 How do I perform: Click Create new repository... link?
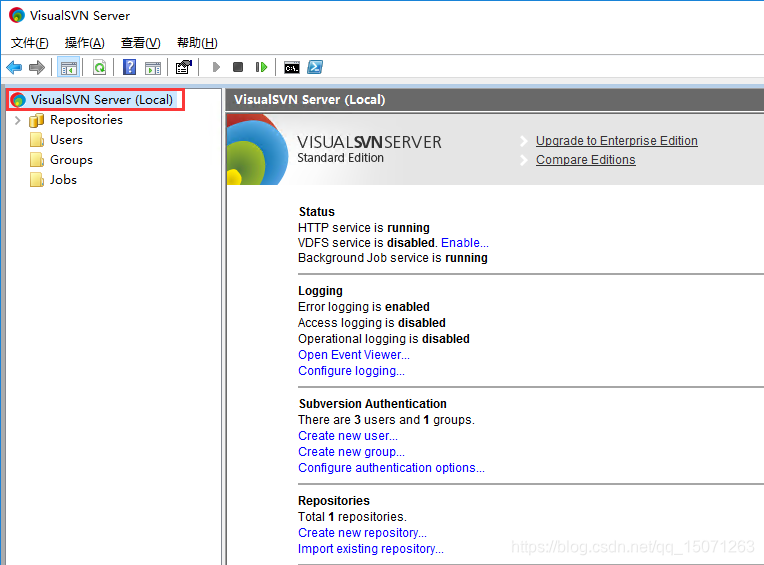[362, 532]
